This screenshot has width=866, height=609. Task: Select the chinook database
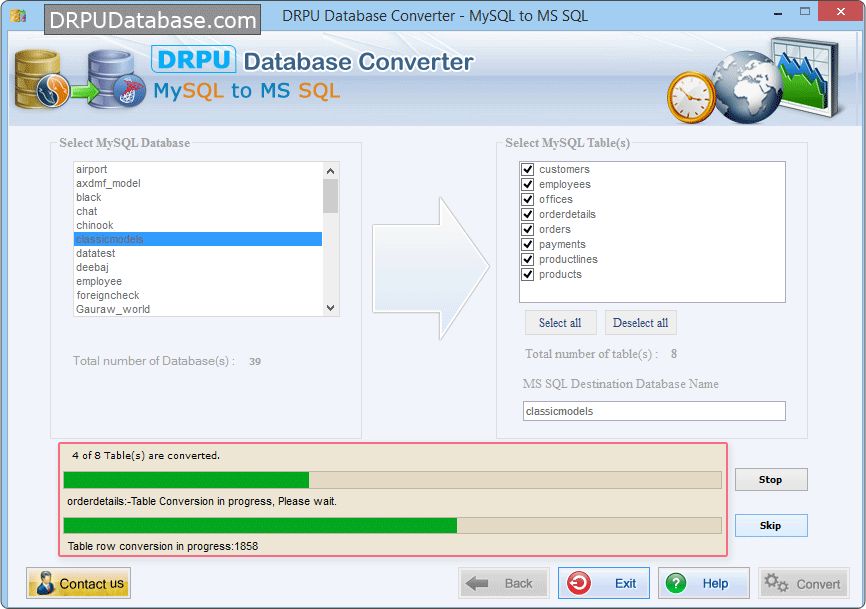tap(198, 225)
